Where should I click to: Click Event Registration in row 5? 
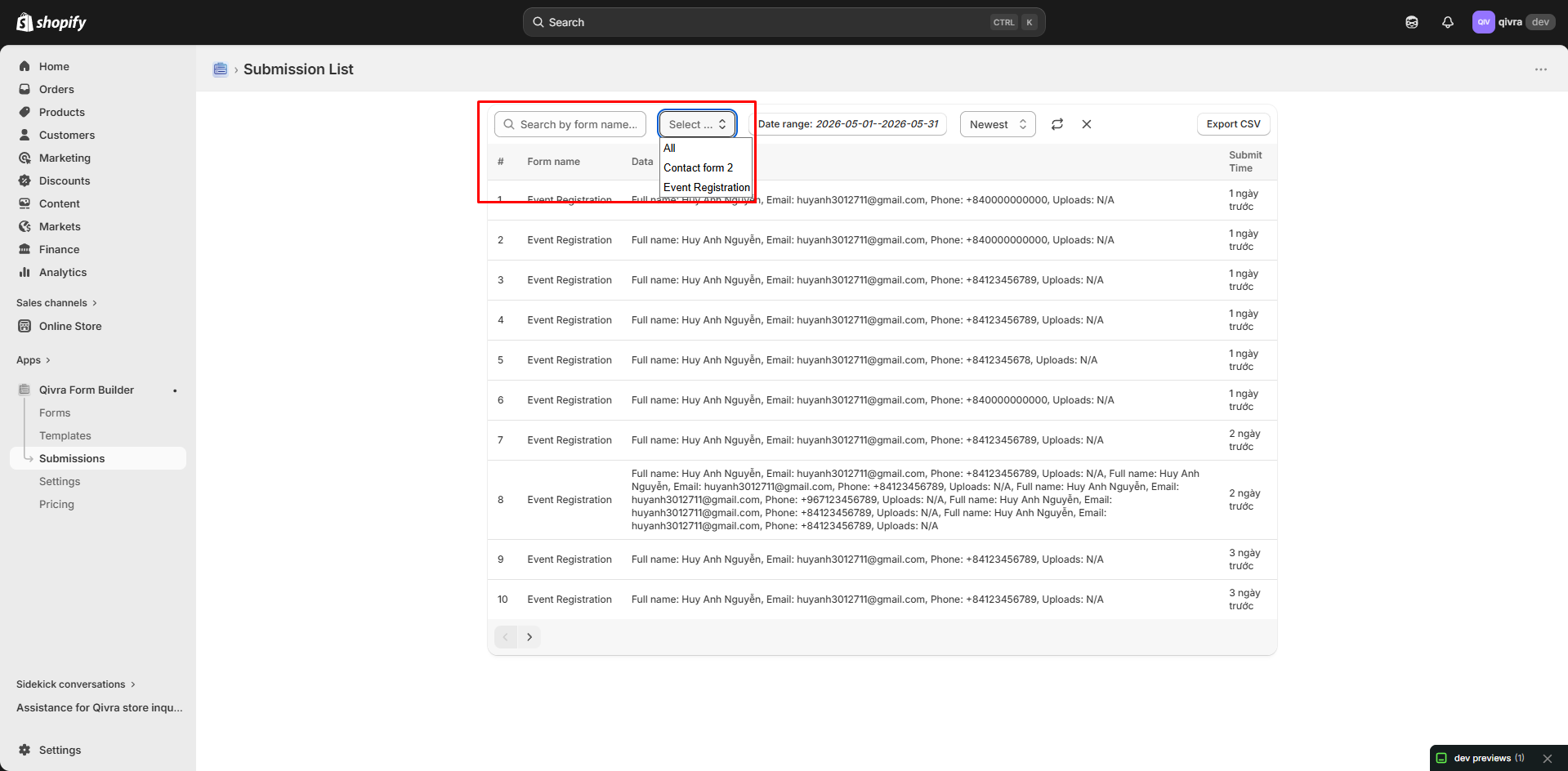point(570,360)
